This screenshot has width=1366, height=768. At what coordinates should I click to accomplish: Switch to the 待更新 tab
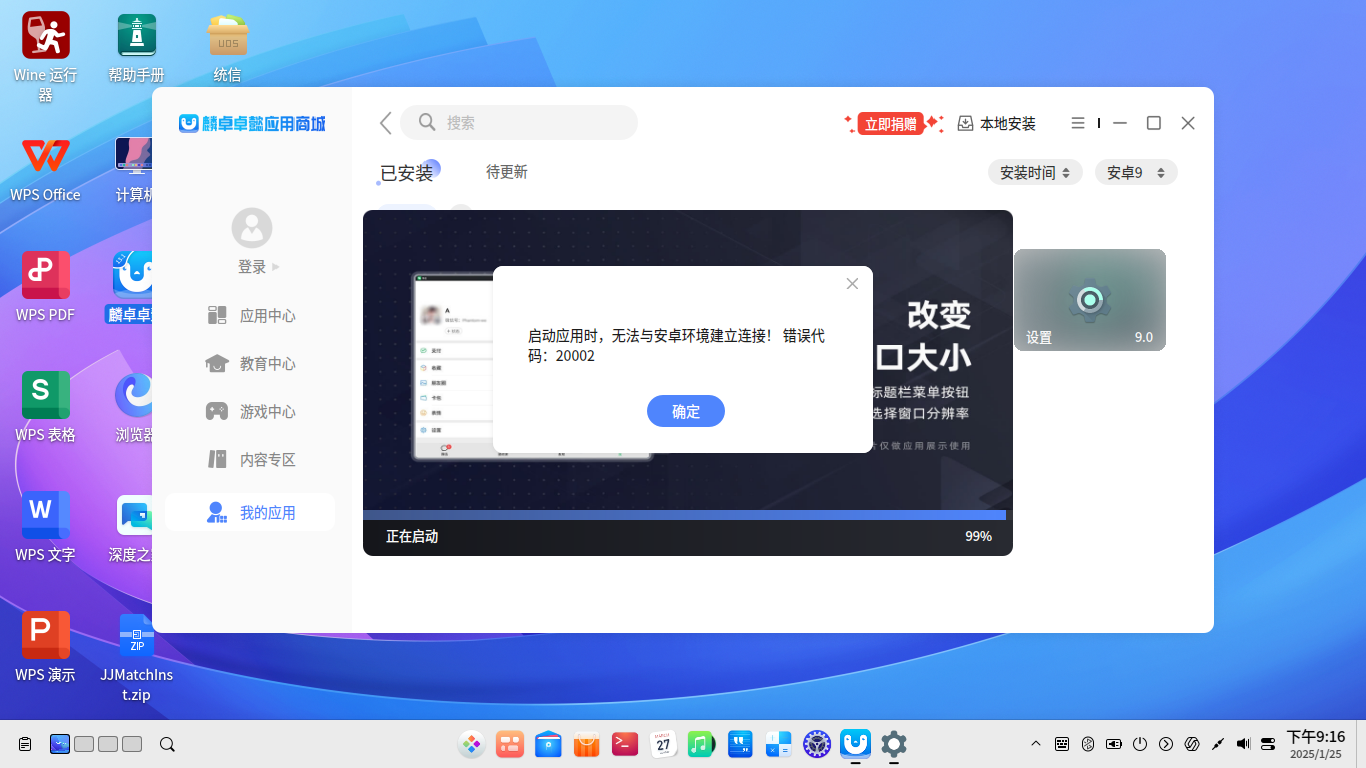(x=507, y=172)
